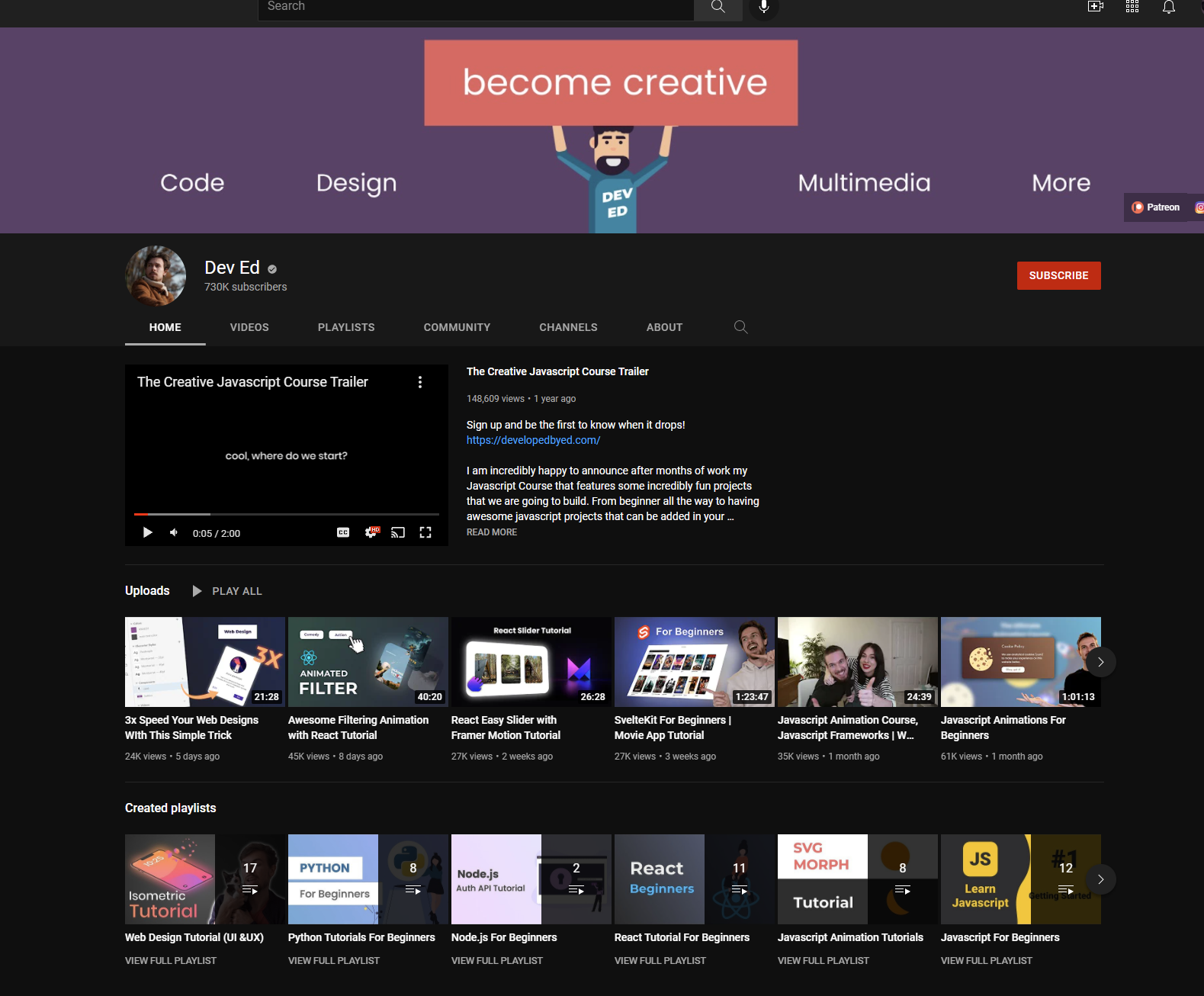Seek on the trailer video progress bar

coord(287,514)
